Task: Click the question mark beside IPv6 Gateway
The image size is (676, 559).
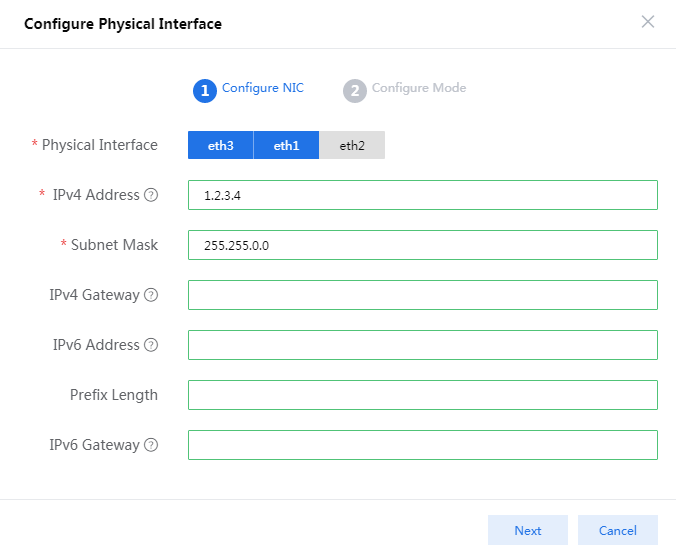Action: click(151, 445)
